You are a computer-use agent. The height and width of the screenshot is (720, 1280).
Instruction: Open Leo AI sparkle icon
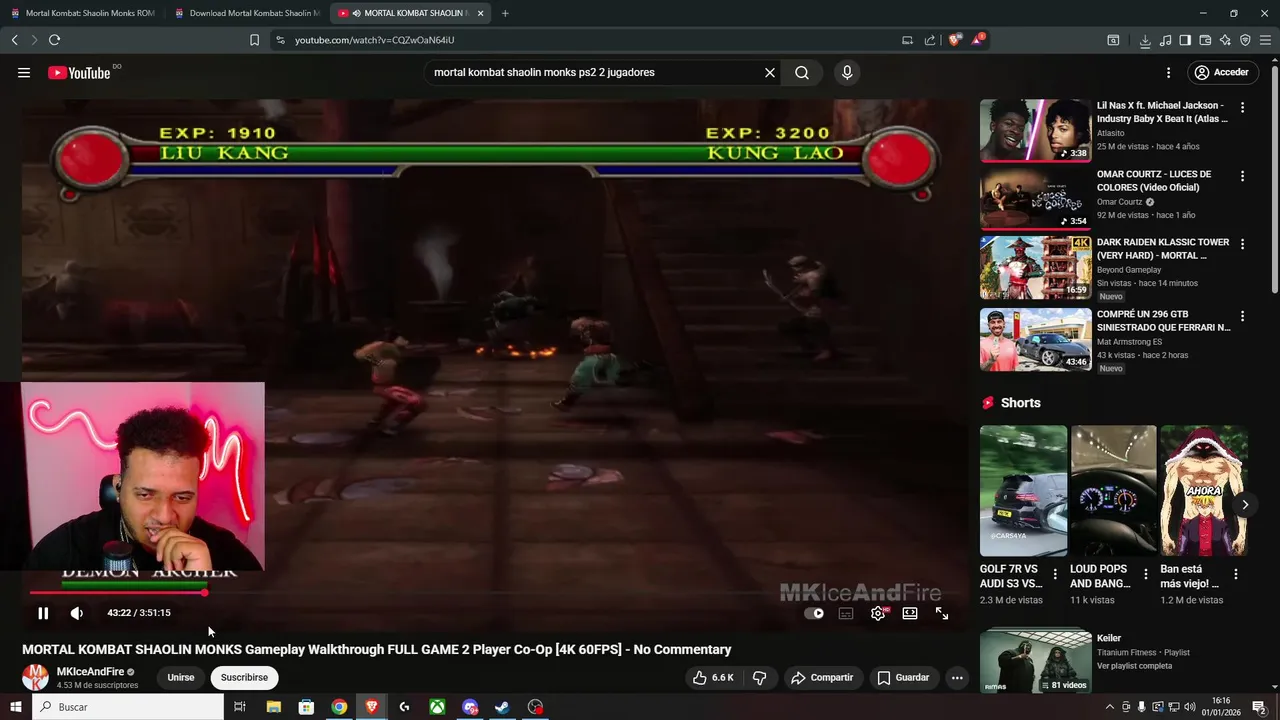[1225, 40]
